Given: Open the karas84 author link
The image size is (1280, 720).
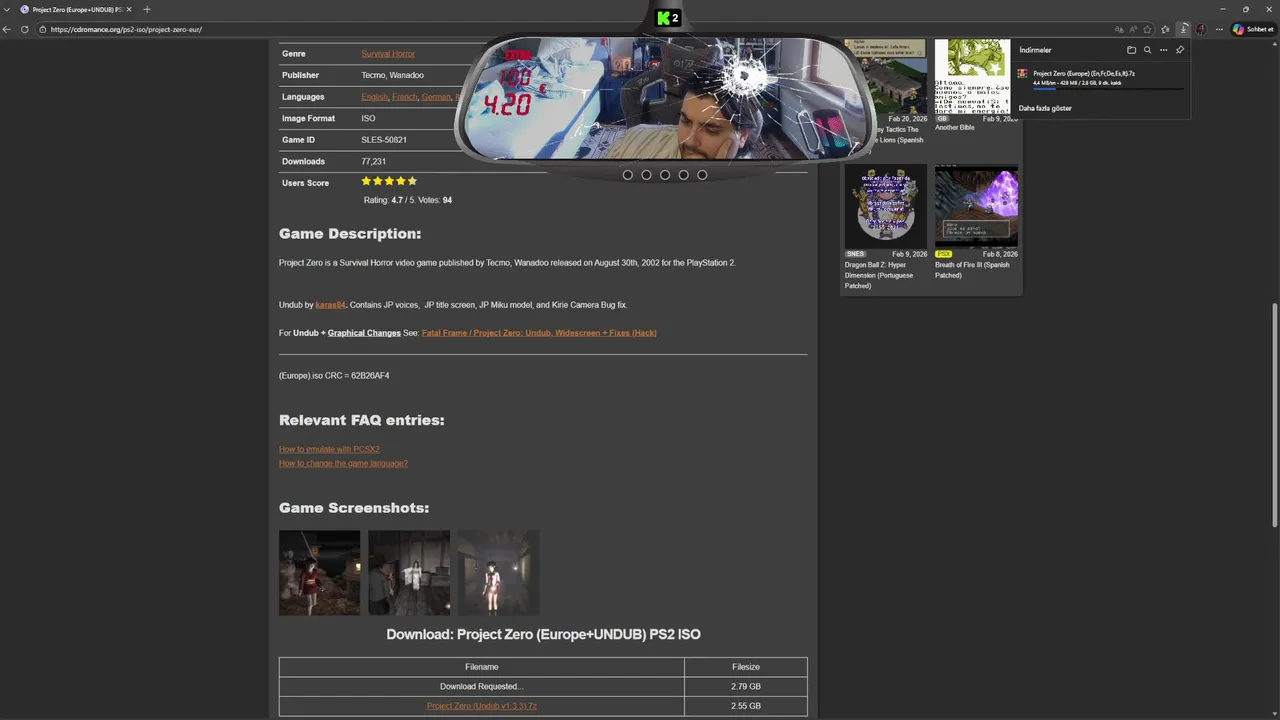Looking at the screenshot, I should point(331,305).
